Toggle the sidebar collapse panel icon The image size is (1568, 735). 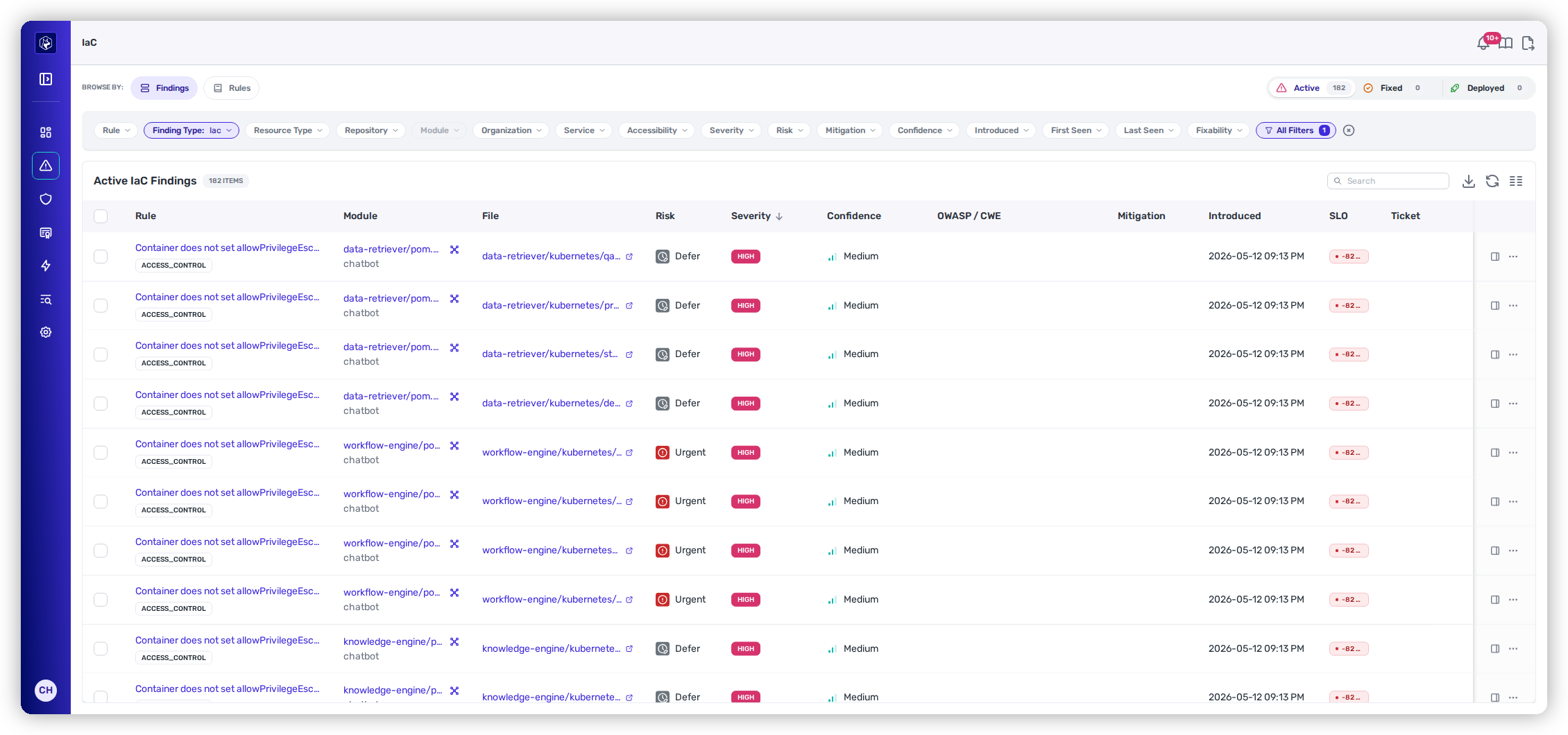tap(46, 79)
